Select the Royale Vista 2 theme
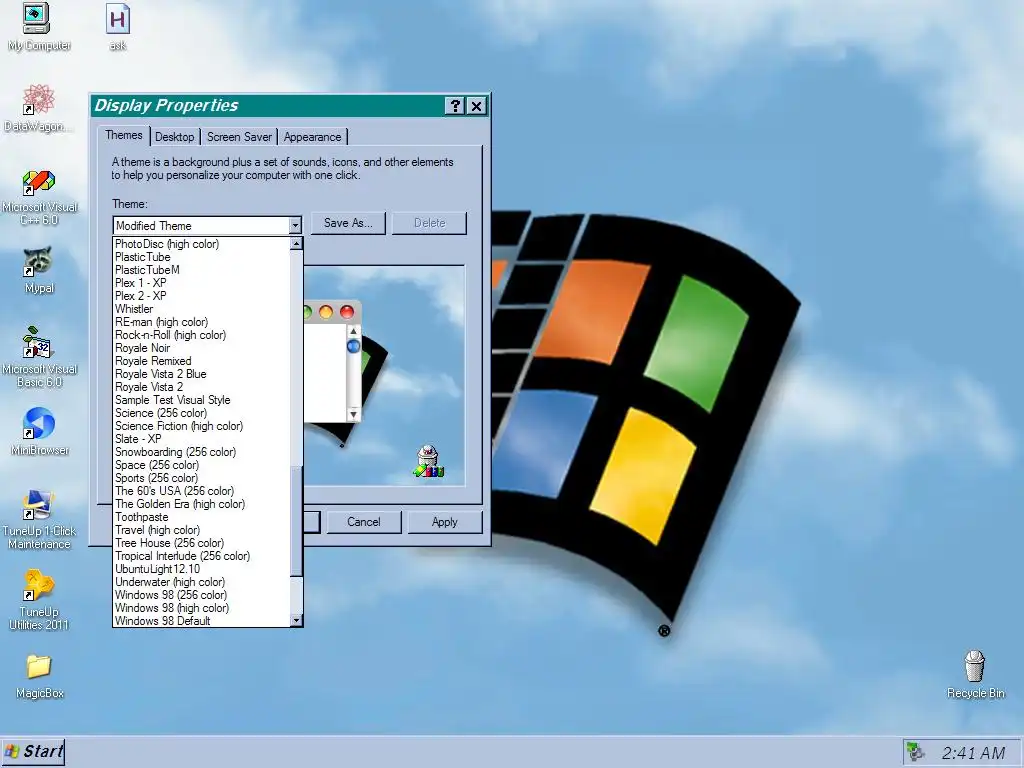The width and height of the screenshot is (1024, 768). click(x=201, y=387)
